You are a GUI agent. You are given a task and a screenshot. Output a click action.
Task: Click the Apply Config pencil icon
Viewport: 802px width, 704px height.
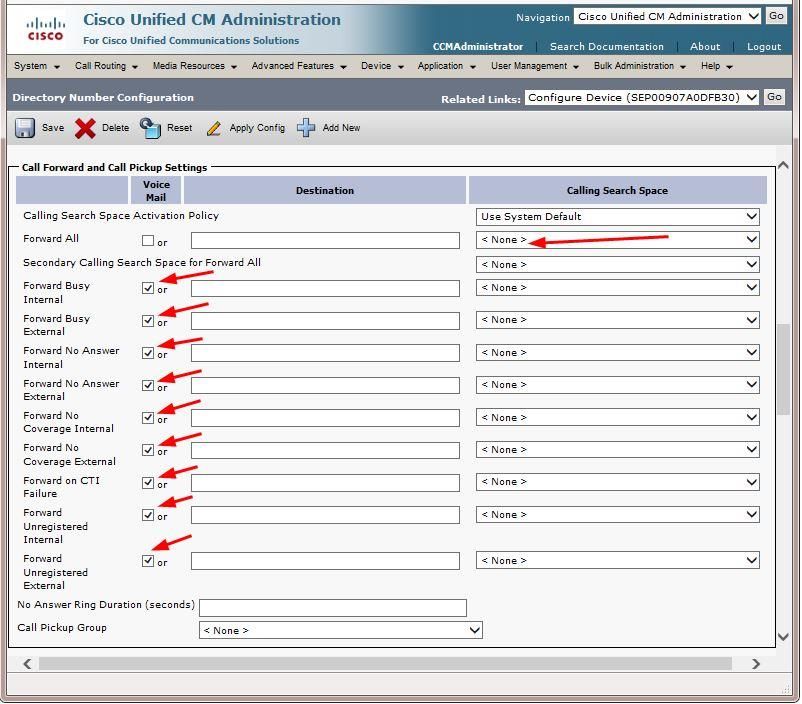[x=214, y=128]
